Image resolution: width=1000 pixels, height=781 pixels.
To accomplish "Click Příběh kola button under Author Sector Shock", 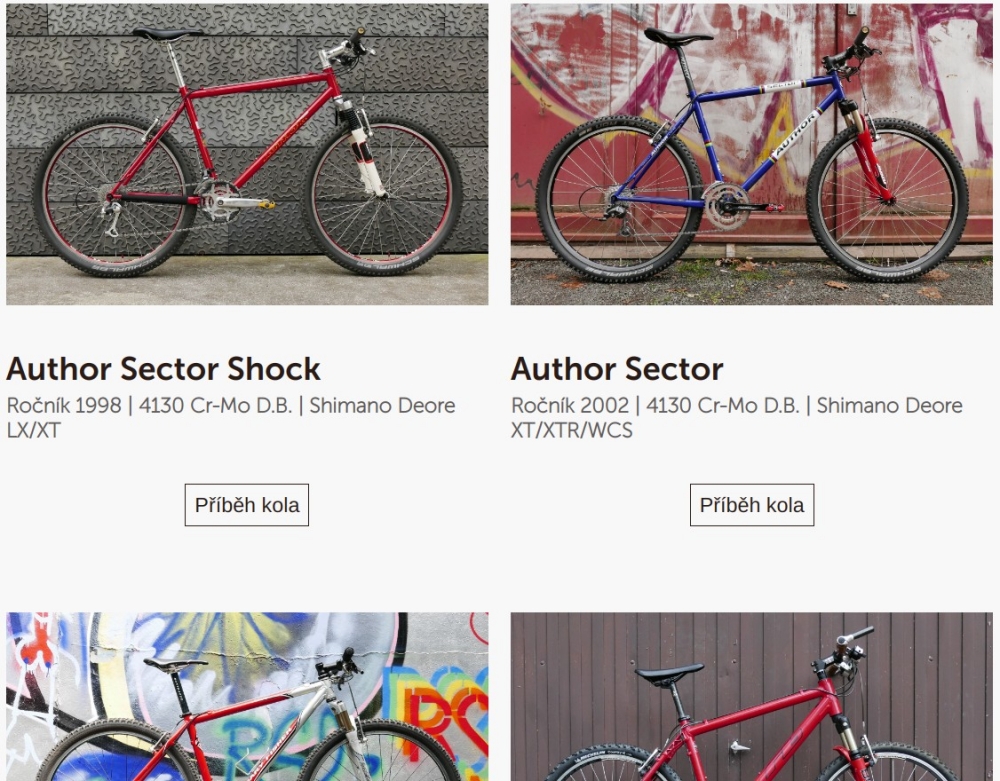I will [x=247, y=505].
